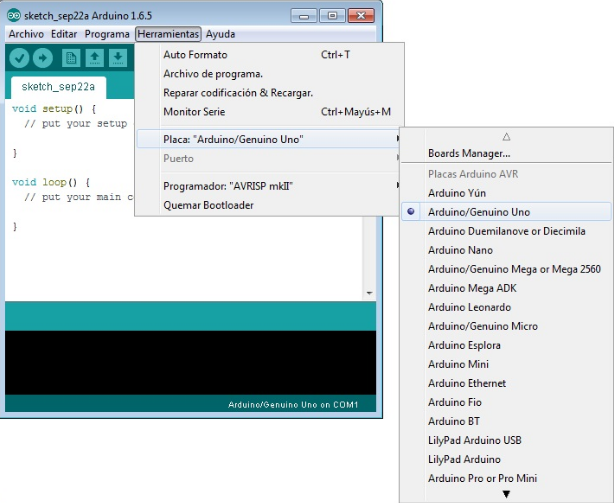Select Arduino Duemilanove or Diecimila board
This screenshot has height=503, width=614.
(506, 231)
